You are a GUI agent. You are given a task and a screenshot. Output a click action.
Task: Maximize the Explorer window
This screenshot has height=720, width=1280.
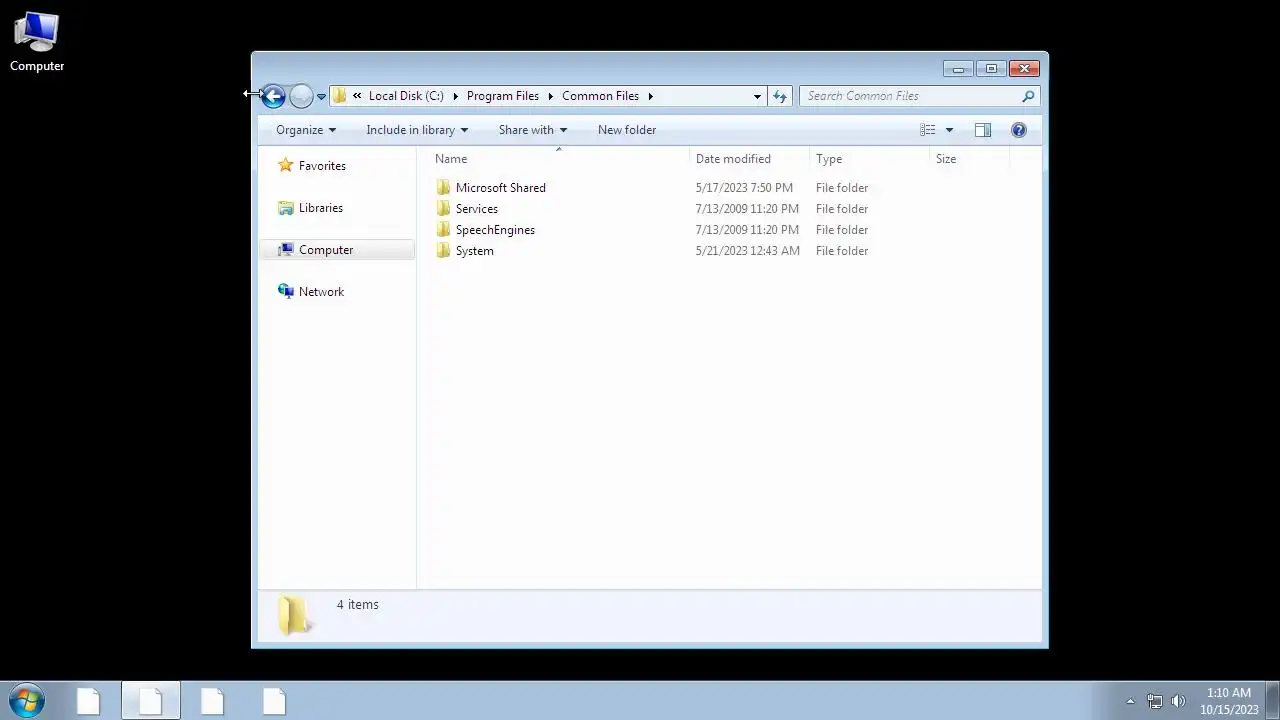(991, 69)
